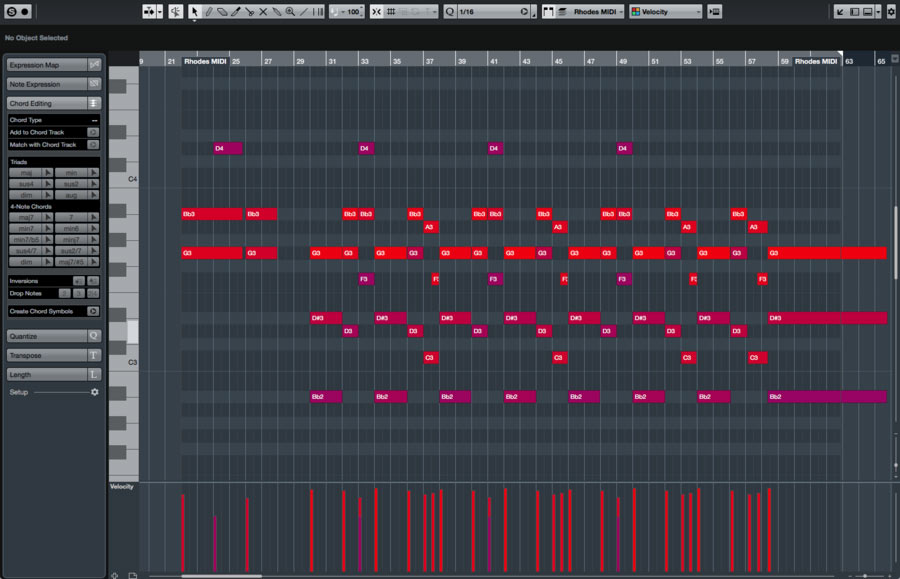The height and width of the screenshot is (579, 900).
Task: Click the Add to Chord Track button
Action: pyautogui.click(x=92, y=132)
